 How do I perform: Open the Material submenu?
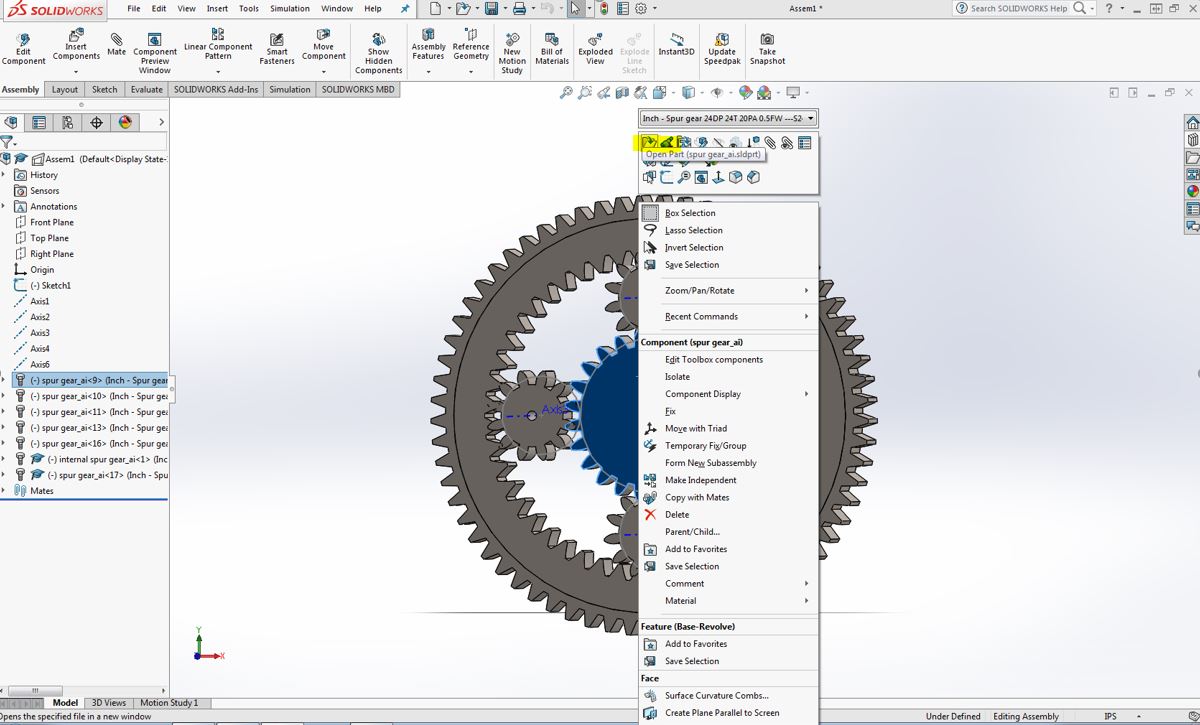coord(728,601)
